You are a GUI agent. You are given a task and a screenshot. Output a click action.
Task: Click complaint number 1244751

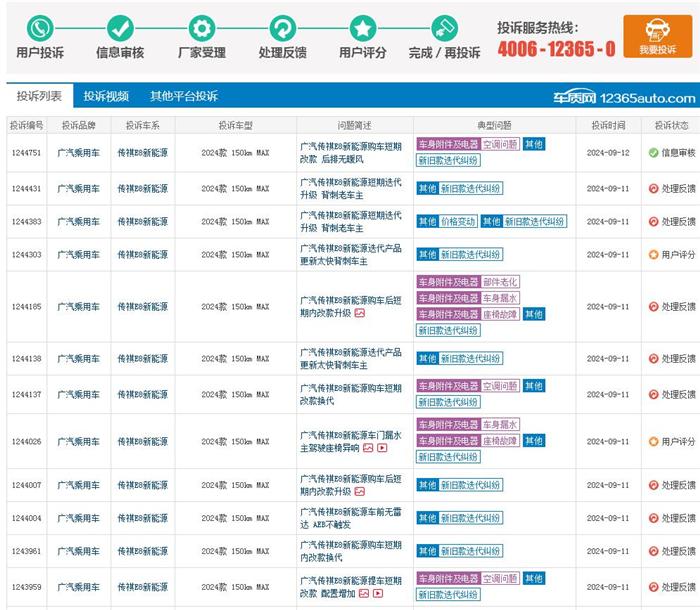click(x=27, y=153)
